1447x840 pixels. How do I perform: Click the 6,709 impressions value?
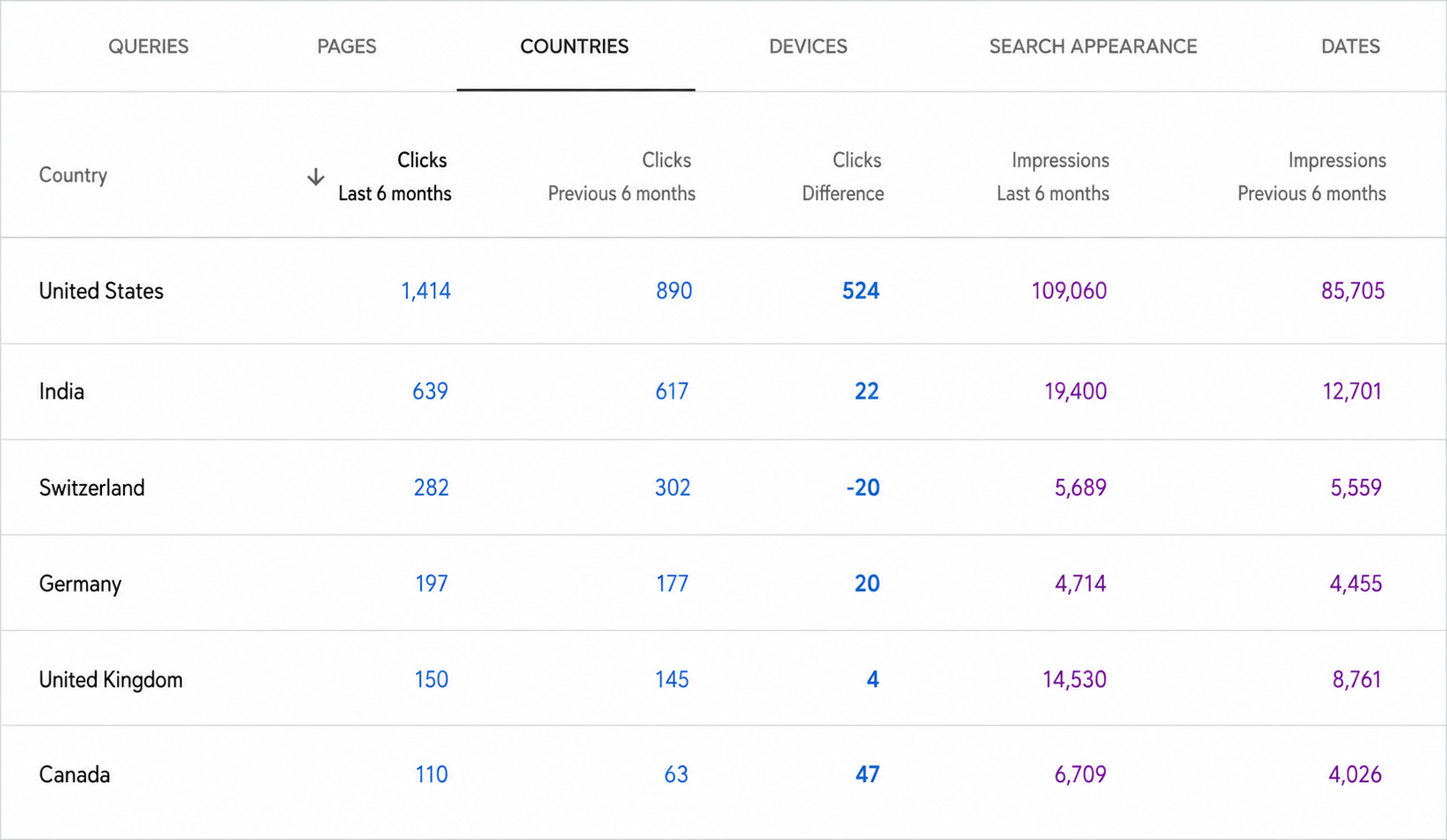click(1080, 774)
